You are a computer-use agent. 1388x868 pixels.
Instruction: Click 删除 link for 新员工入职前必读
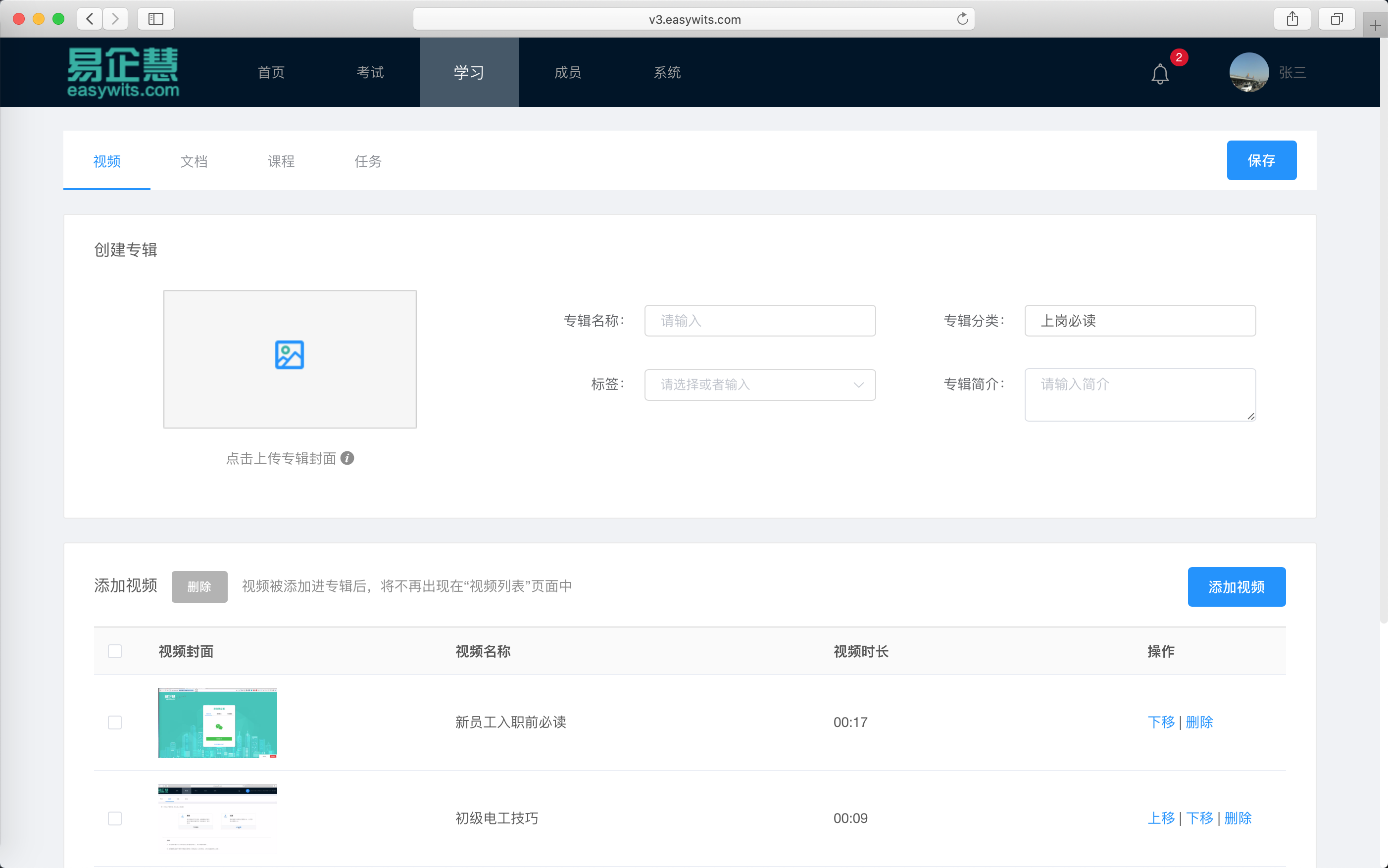[1199, 722]
